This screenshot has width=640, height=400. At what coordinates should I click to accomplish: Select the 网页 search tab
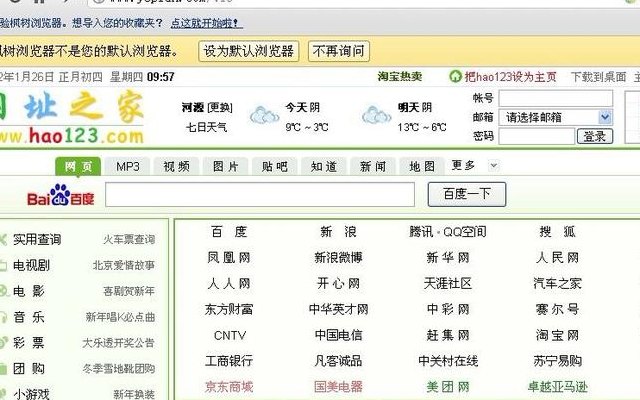pos(78,167)
